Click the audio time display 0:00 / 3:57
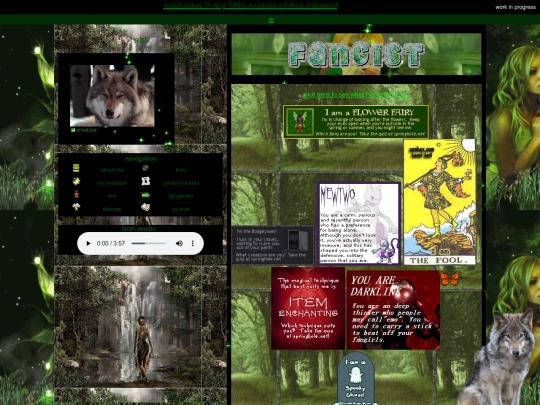This screenshot has height=405, width=540. tap(111, 243)
